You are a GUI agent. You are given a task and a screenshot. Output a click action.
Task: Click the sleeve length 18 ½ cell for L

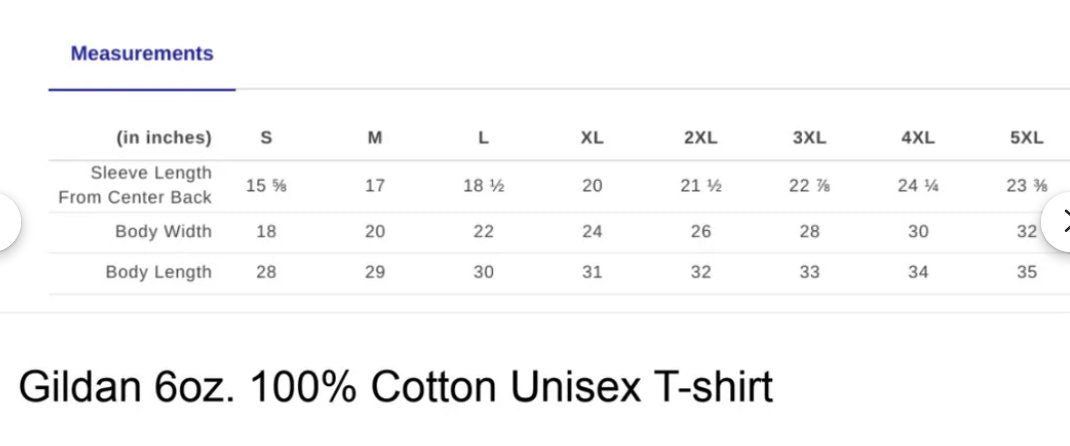483,186
